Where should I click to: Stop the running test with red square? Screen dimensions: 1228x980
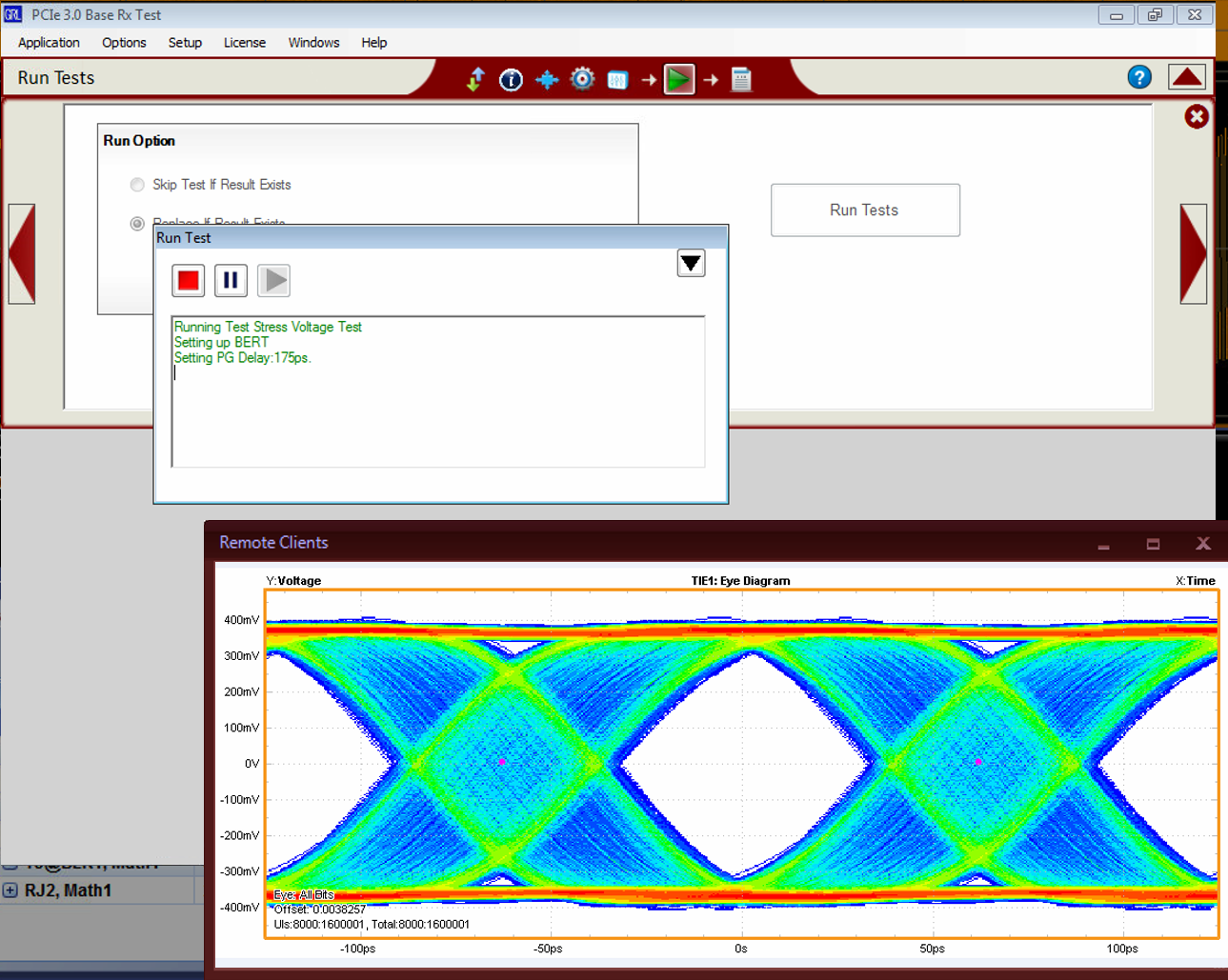click(x=189, y=280)
